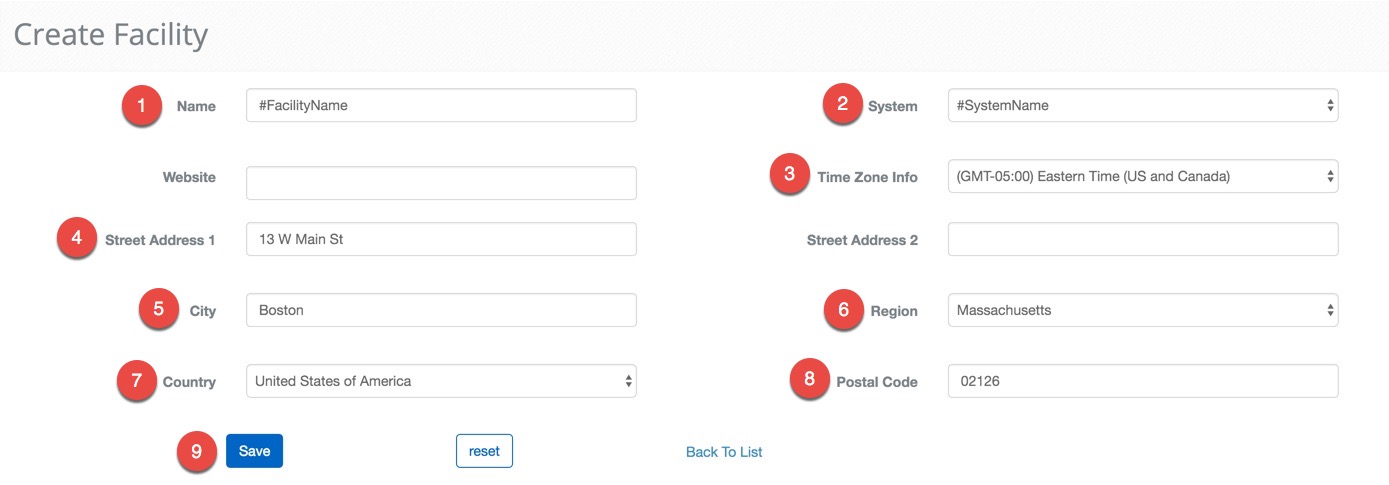Follow the Back To List link
Viewport: 1389px width, 485px height.
(724, 452)
